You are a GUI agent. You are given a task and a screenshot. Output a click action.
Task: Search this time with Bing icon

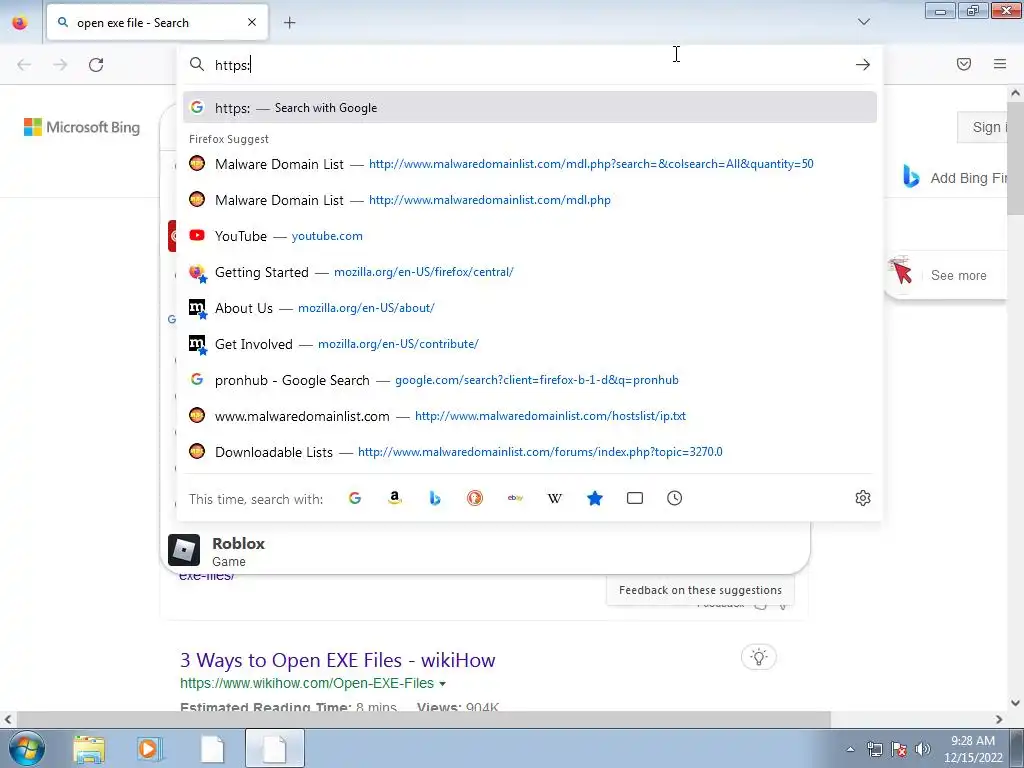click(x=435, y=498)
